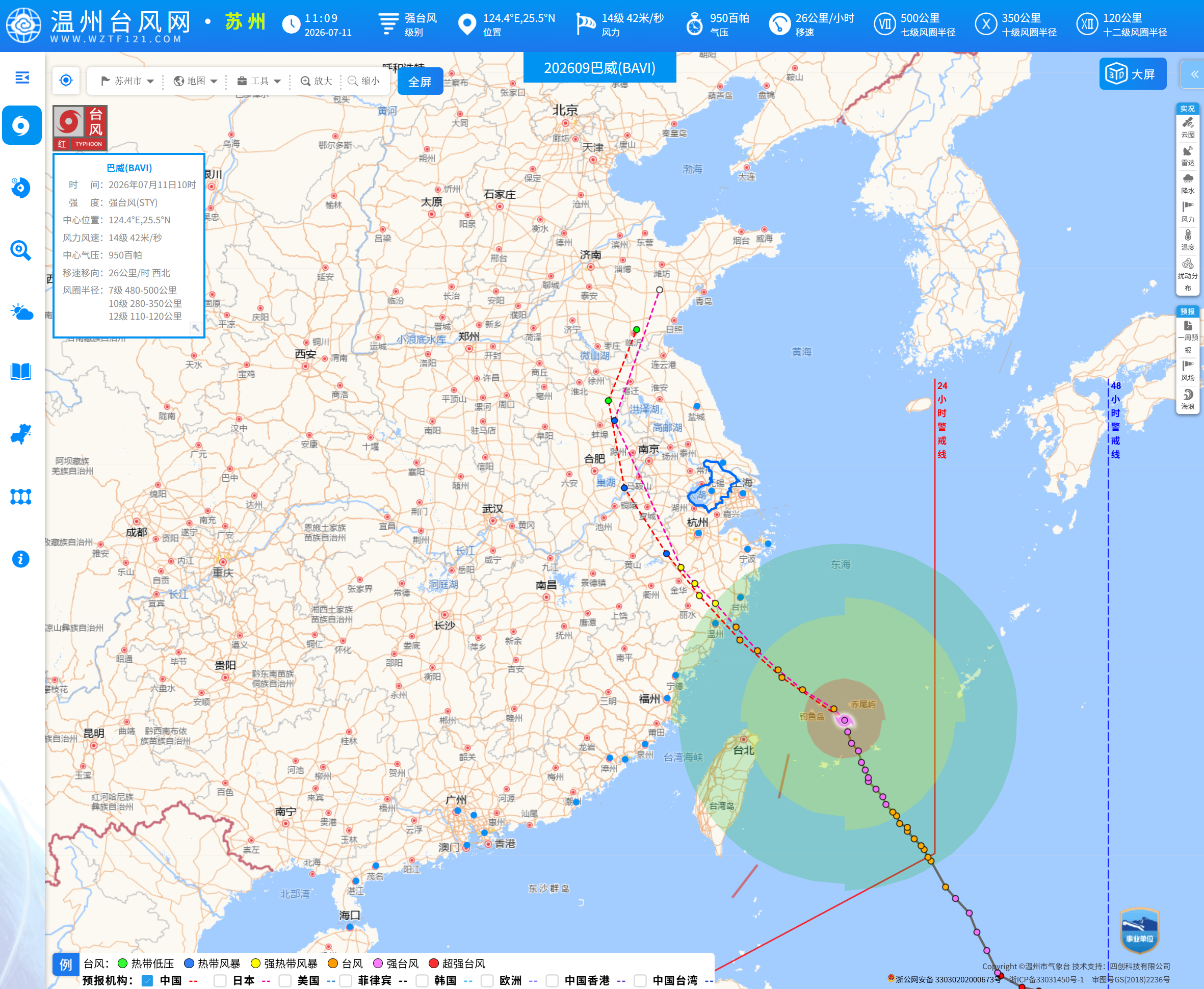Click the 全屏 fullscreen button

420,82
